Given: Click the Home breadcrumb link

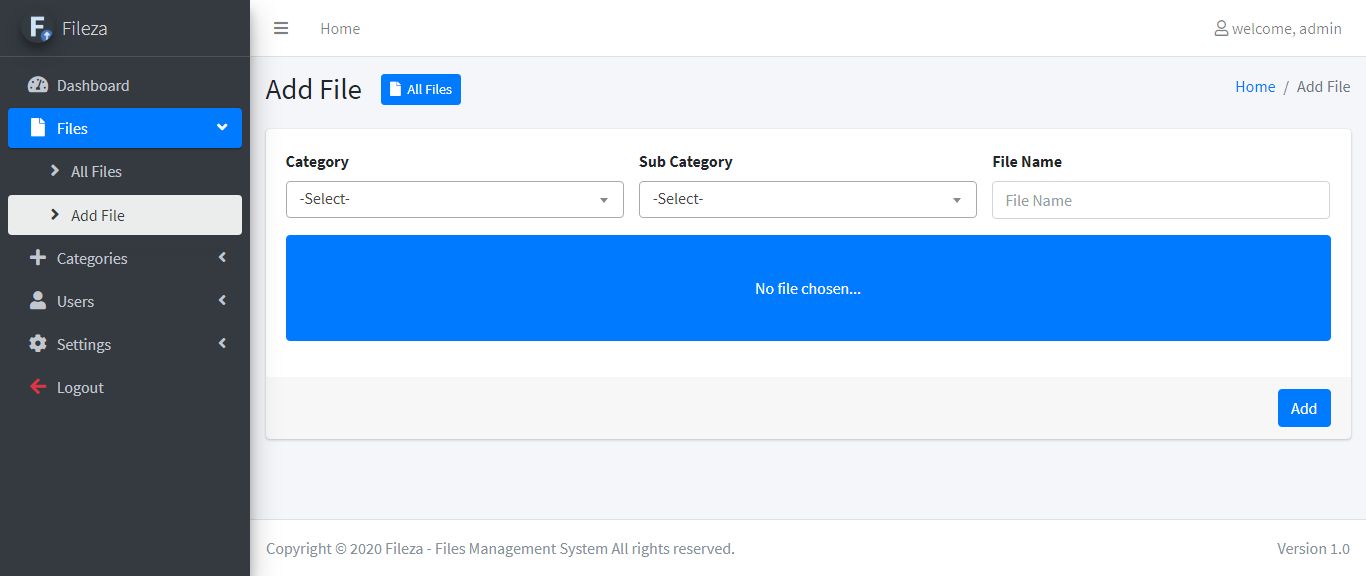Looking at the screenshot, I should click(x=1254, y=87).
